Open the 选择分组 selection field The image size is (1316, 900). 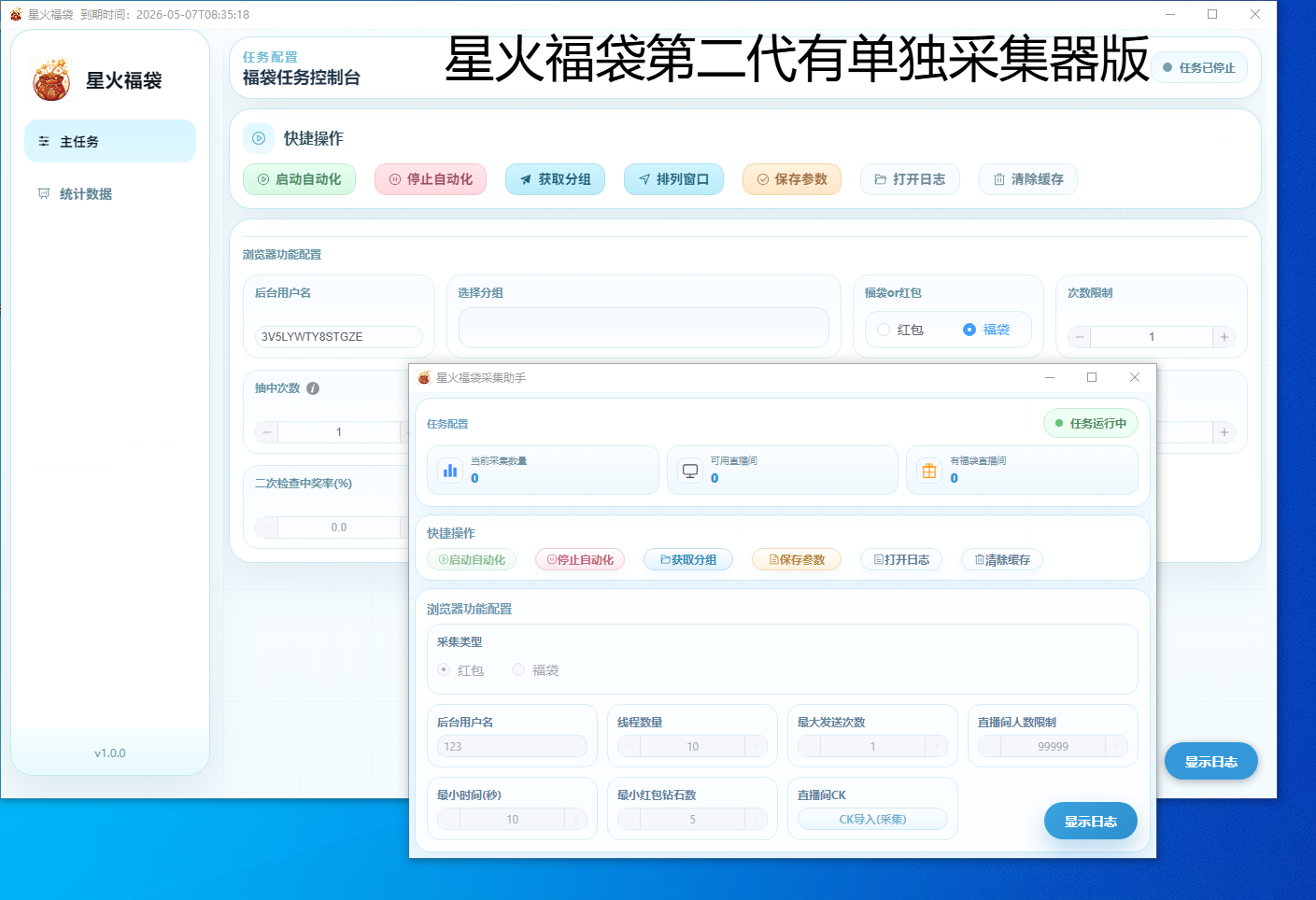pyautogui.click(x=643, y=328)
